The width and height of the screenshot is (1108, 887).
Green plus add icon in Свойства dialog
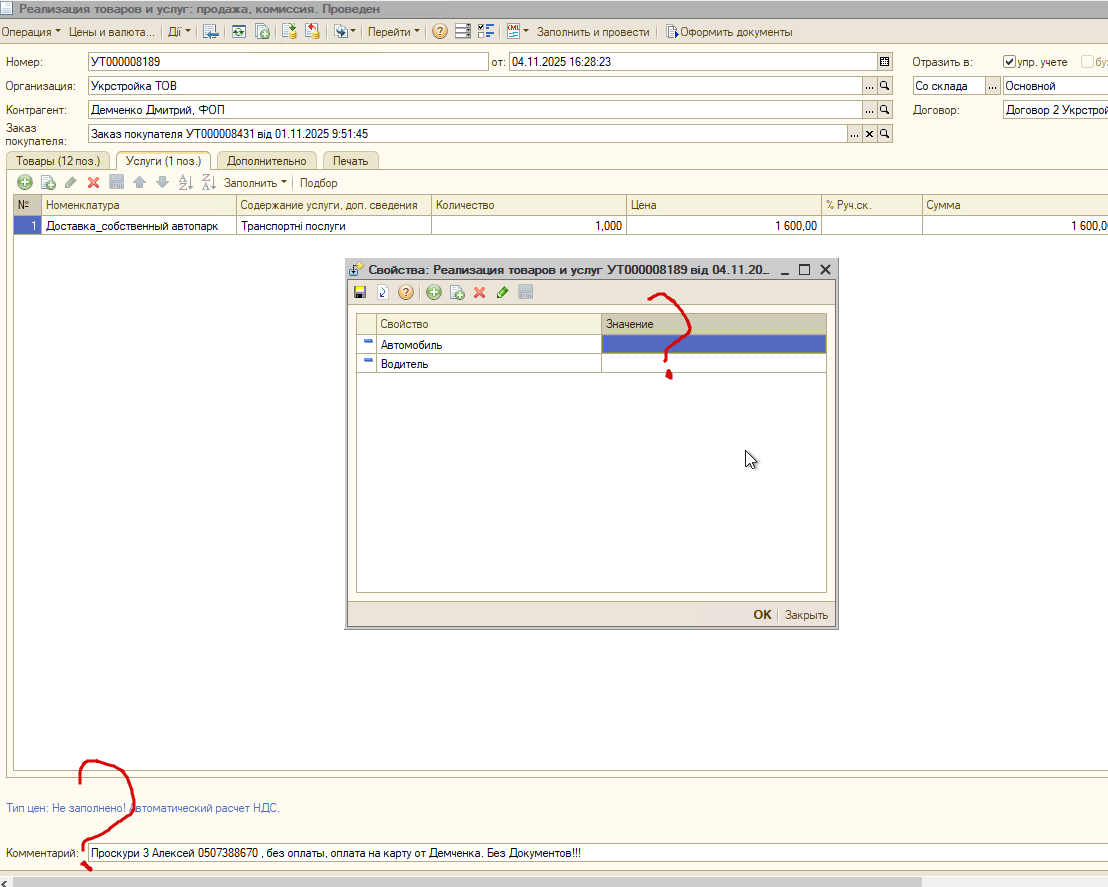(434, 293)
